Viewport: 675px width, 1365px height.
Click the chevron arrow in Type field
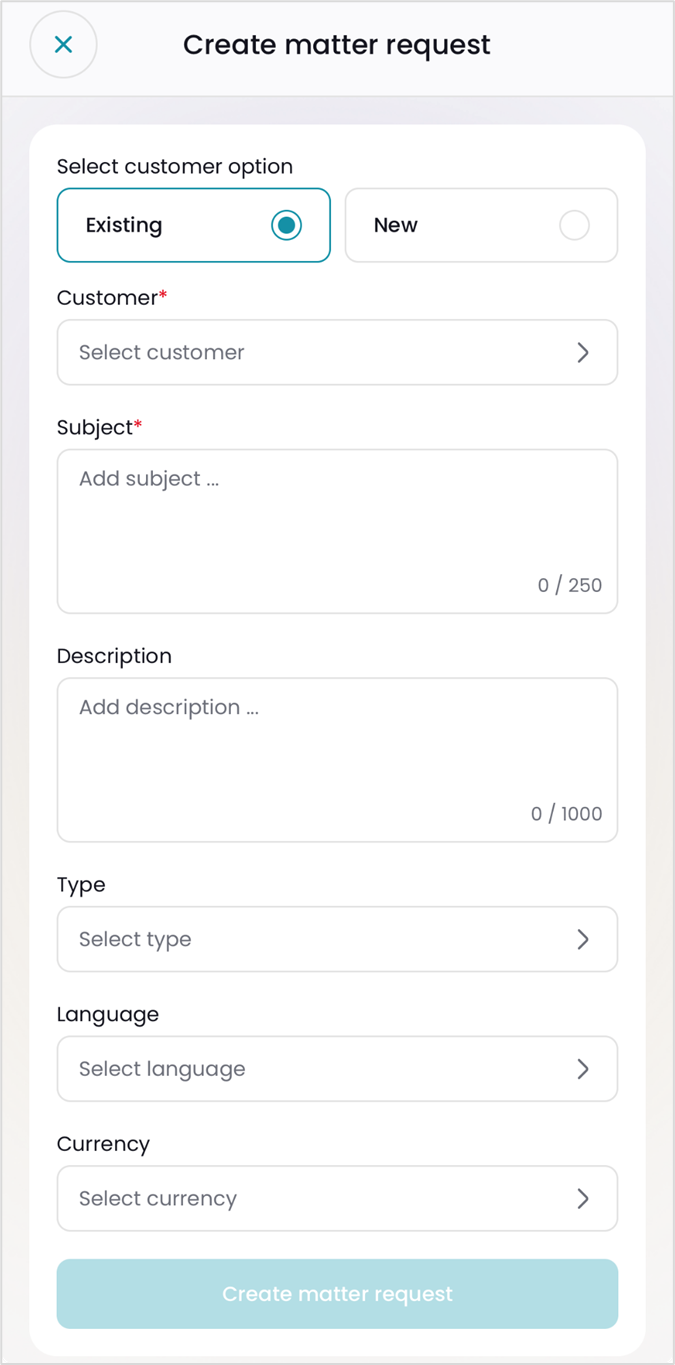583,939
